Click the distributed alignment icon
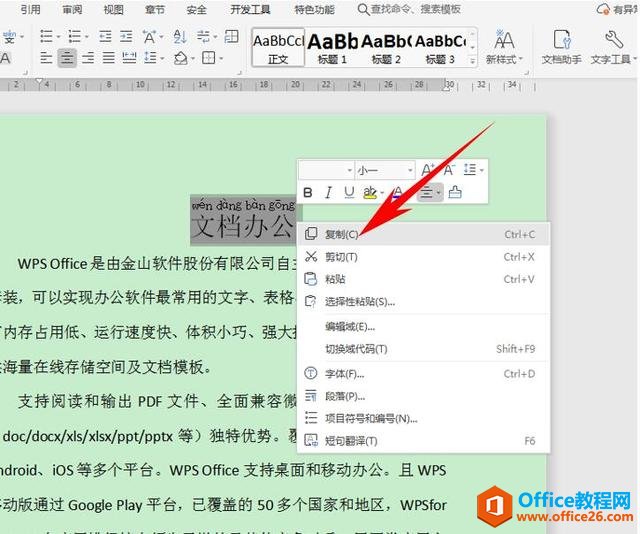 129,58
